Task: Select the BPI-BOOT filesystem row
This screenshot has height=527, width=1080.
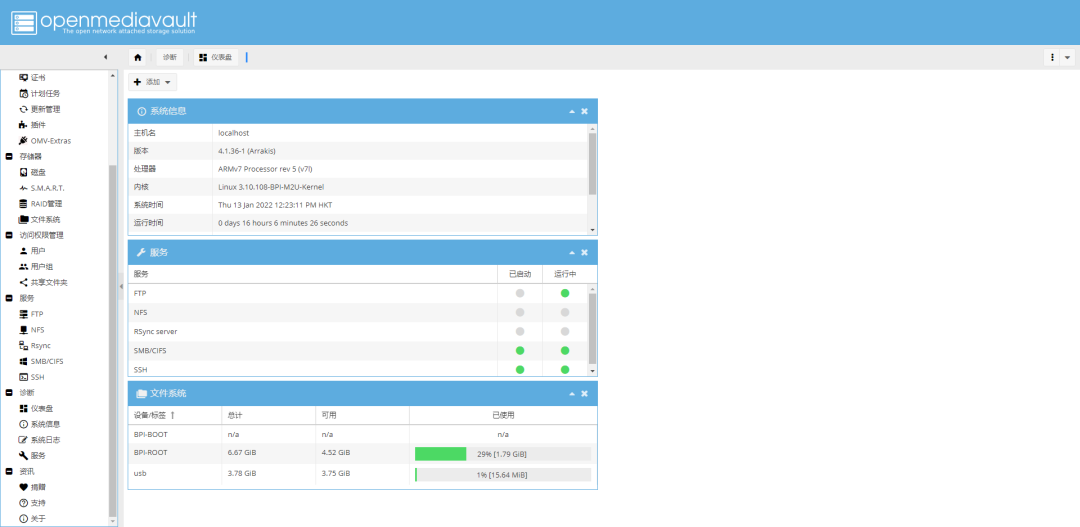Action: tap(362, 435)
